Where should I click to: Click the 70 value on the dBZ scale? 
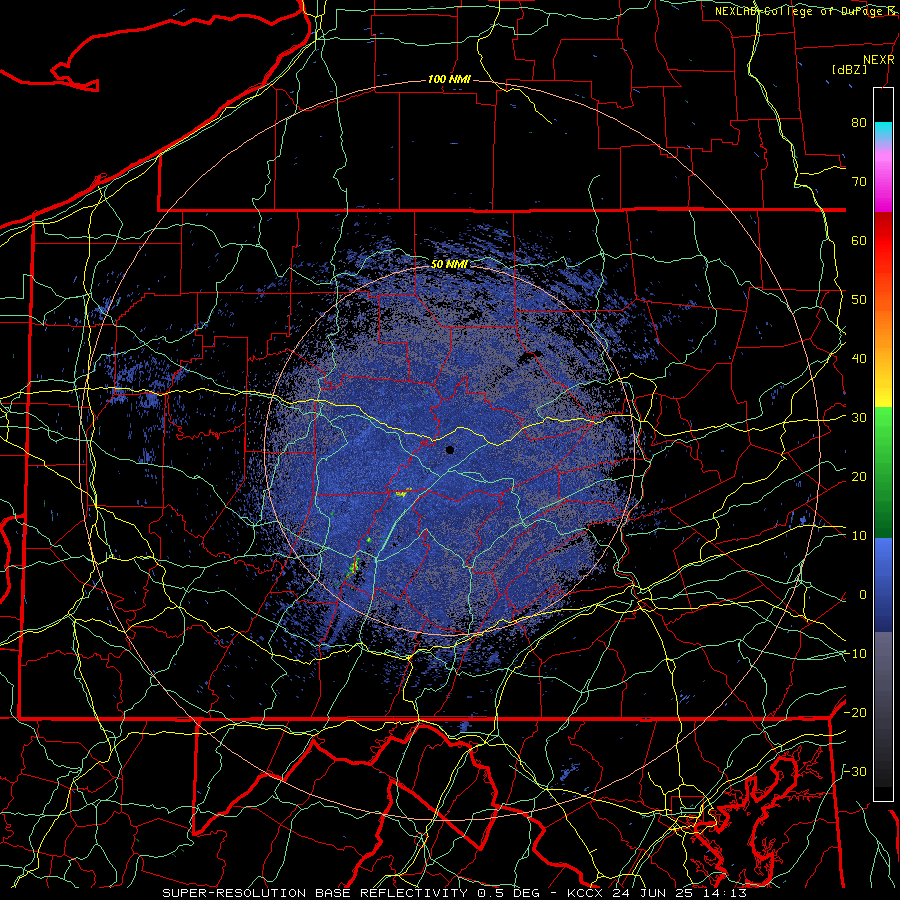click(x=859, y=181)
